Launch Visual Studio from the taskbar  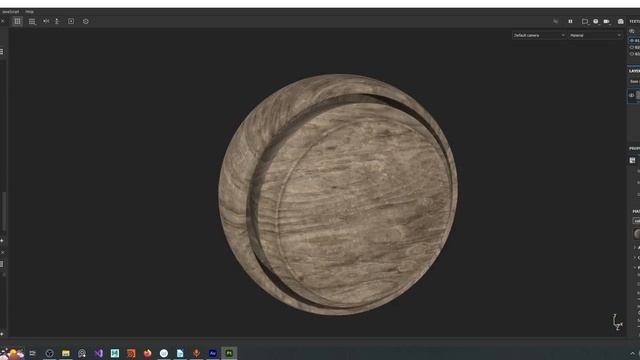pyautogui.click(x=98, y=353)
